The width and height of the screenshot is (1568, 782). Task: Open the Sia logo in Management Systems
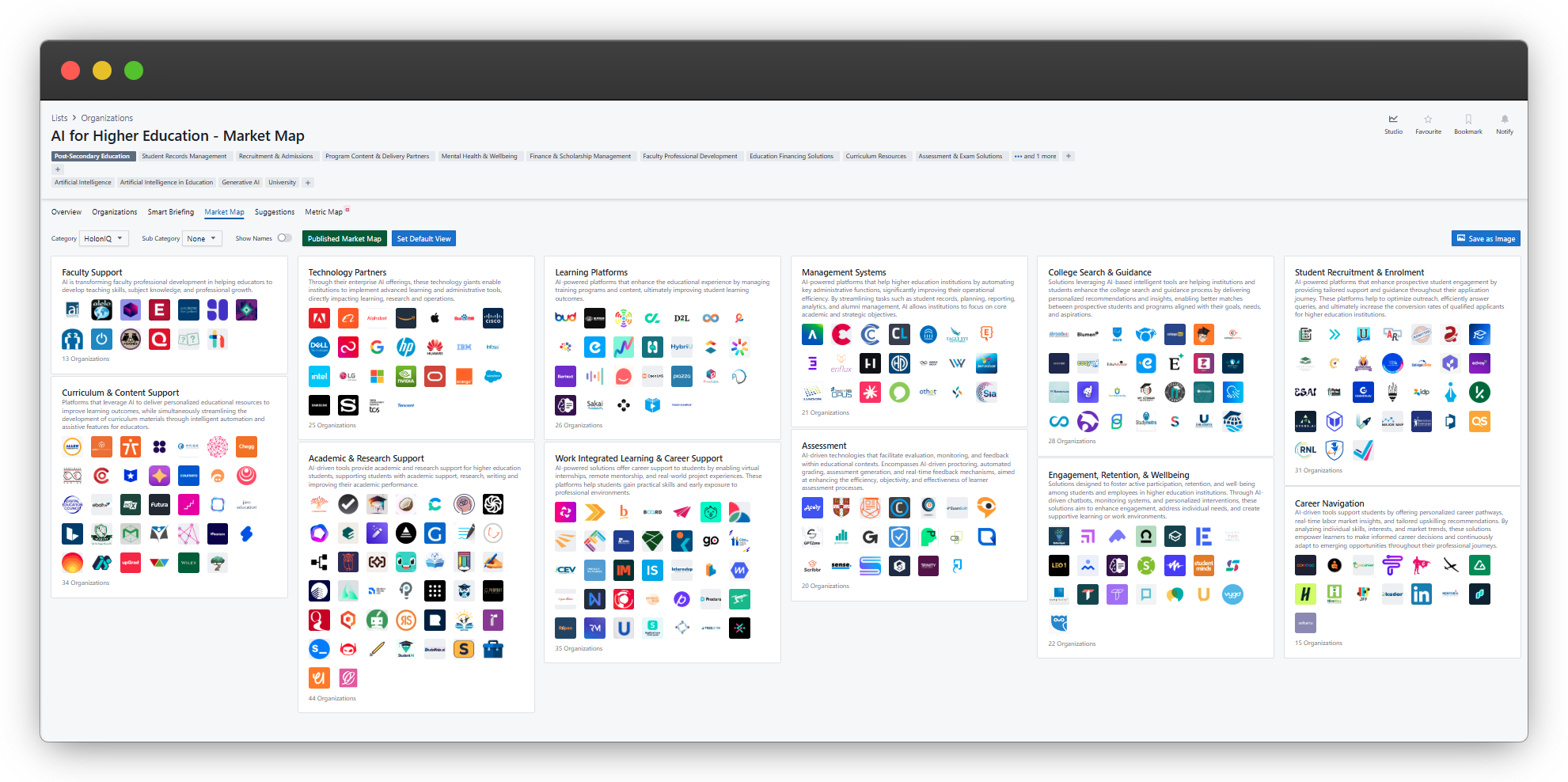coord(986,392)
